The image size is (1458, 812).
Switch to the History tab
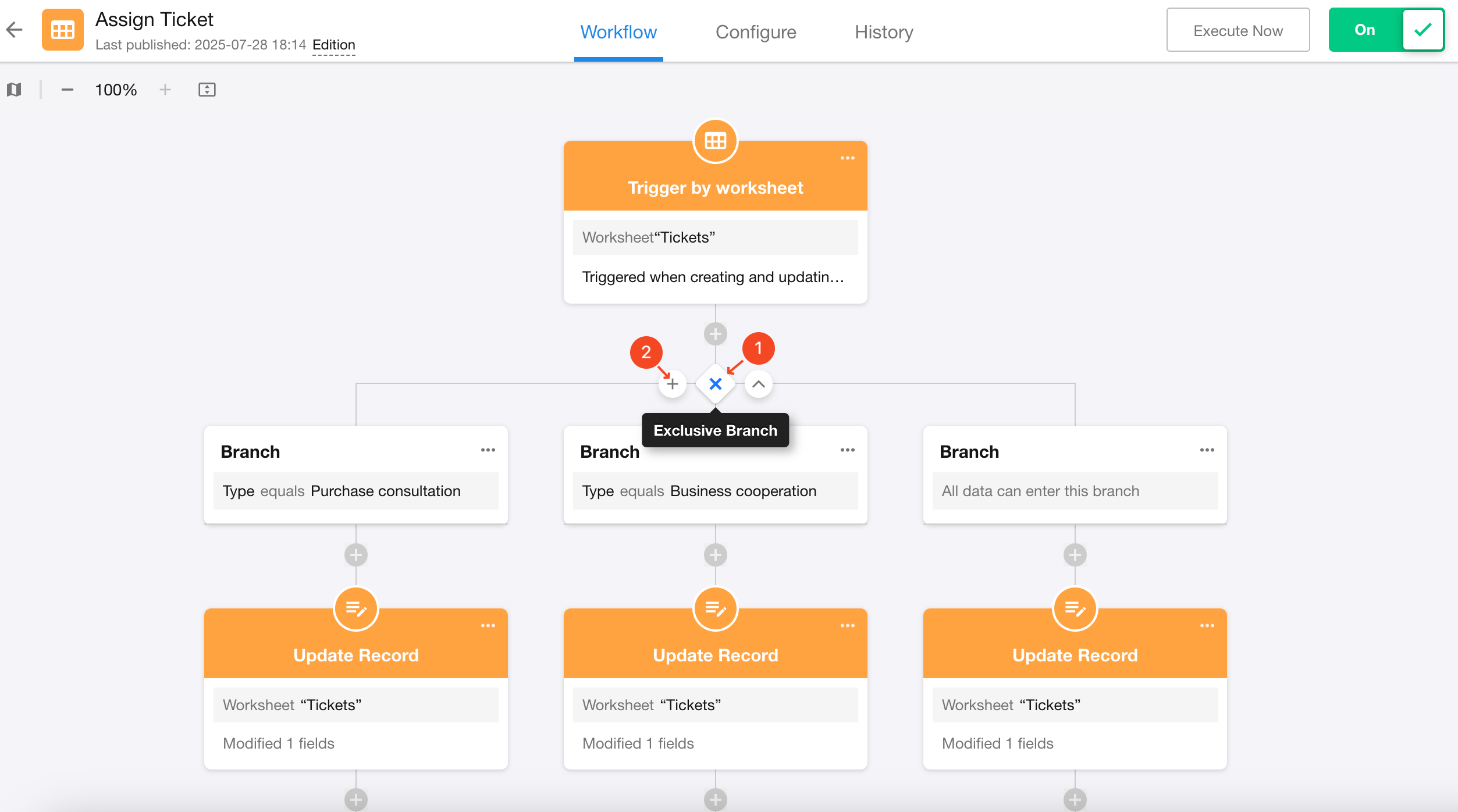883,32
